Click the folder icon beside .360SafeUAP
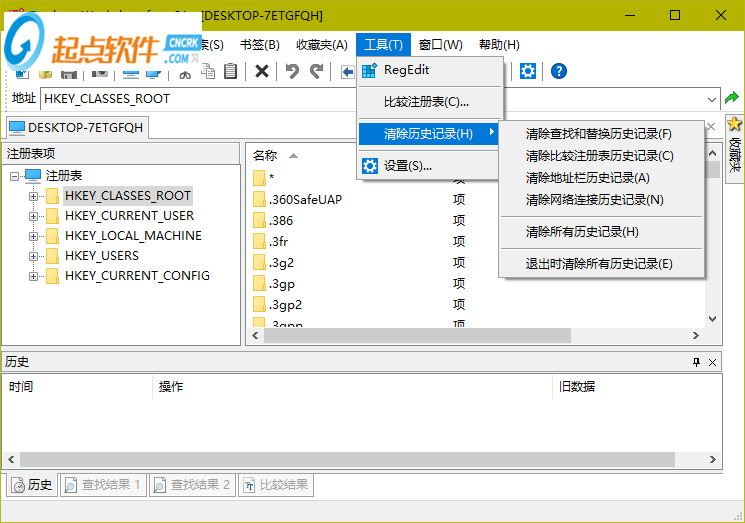 pyautogui.click(x=259, y=200)
